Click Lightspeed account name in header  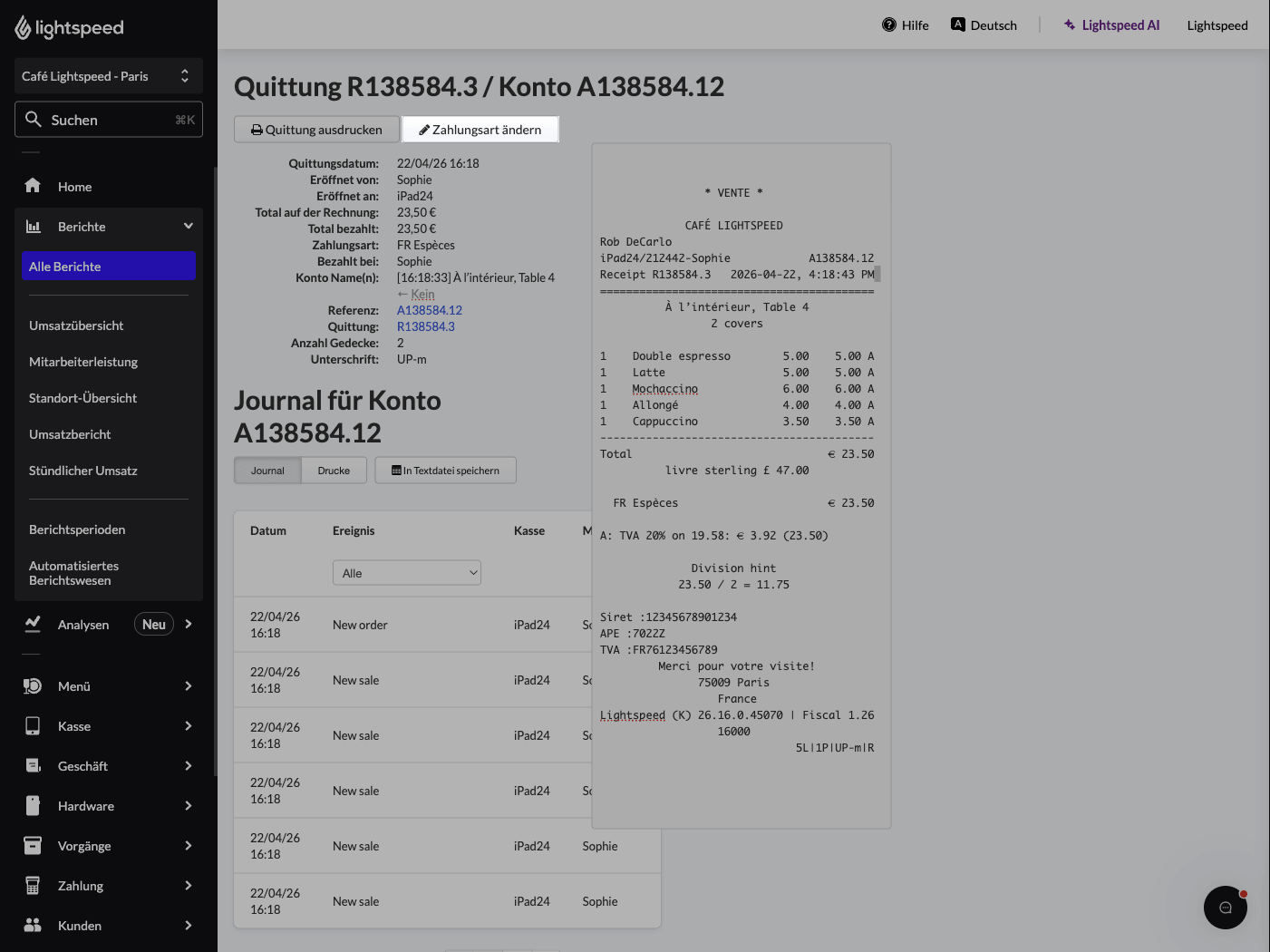coord(1217,25)
